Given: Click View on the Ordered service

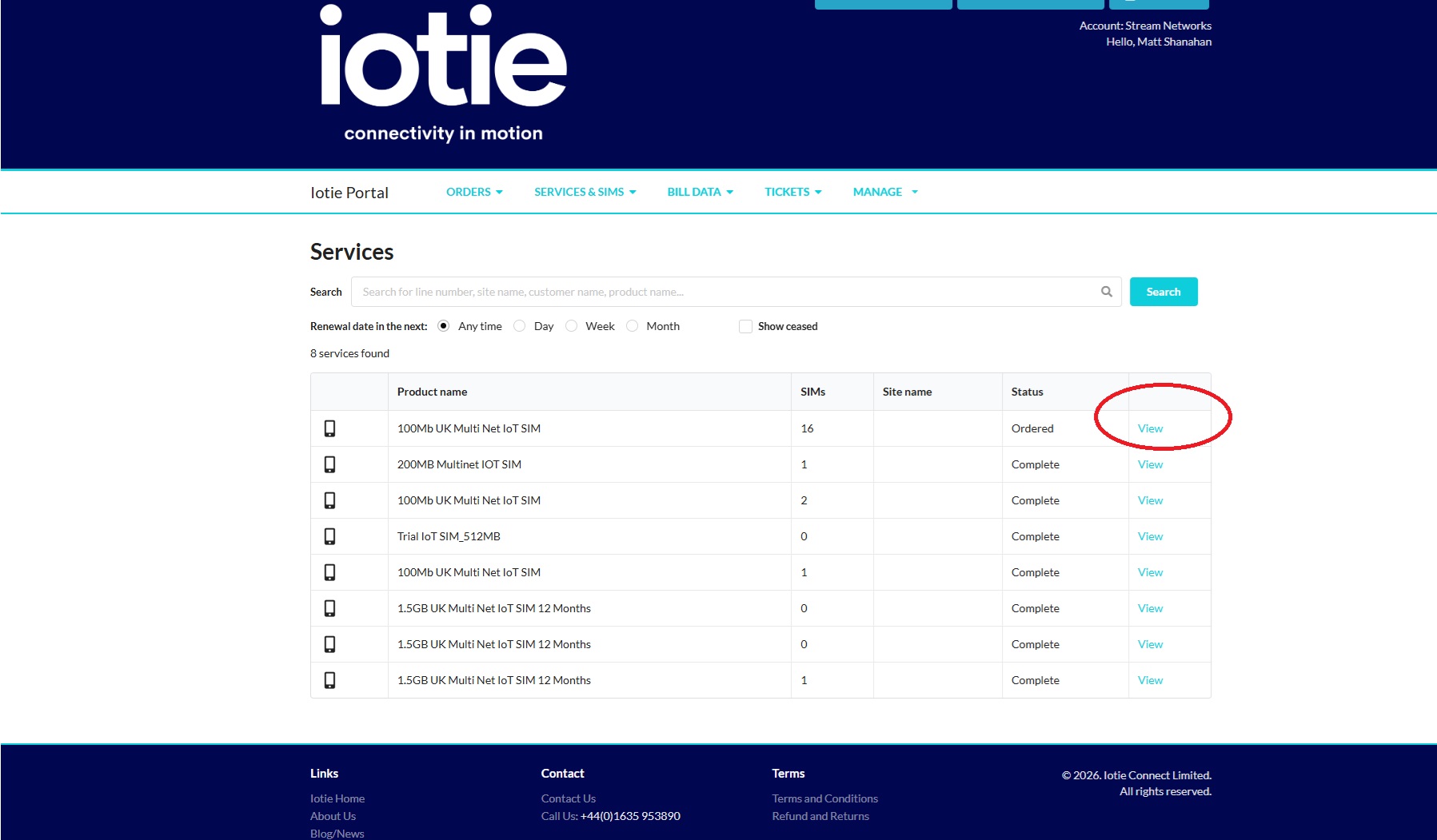Looking at the screenshot, I should [x=1150, y=428].
